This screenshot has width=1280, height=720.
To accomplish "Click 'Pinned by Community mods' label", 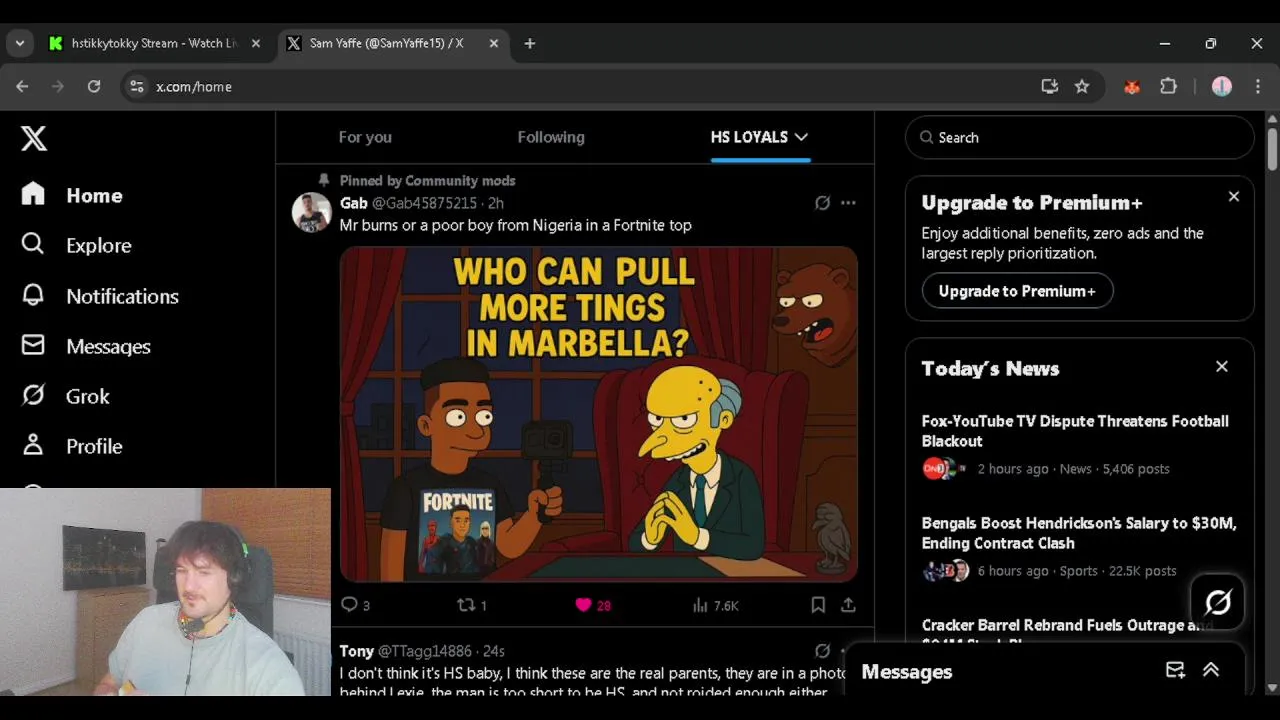I will tap(427, 181).
